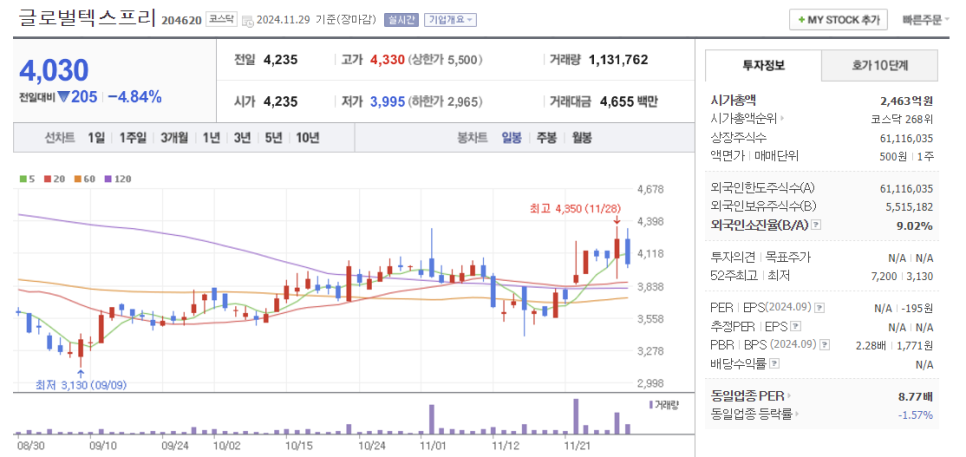Open help icon next to 배당수익률
This screenshot has width=966, height=457.
[x=774, y=365]
